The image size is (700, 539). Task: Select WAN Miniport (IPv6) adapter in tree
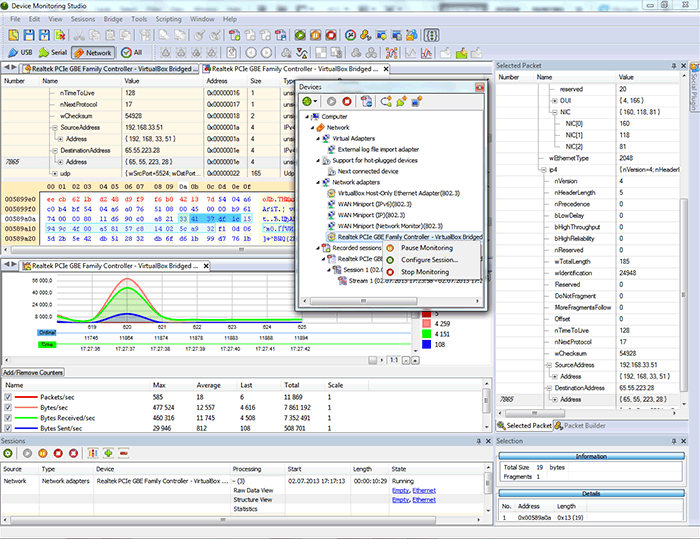375,204
